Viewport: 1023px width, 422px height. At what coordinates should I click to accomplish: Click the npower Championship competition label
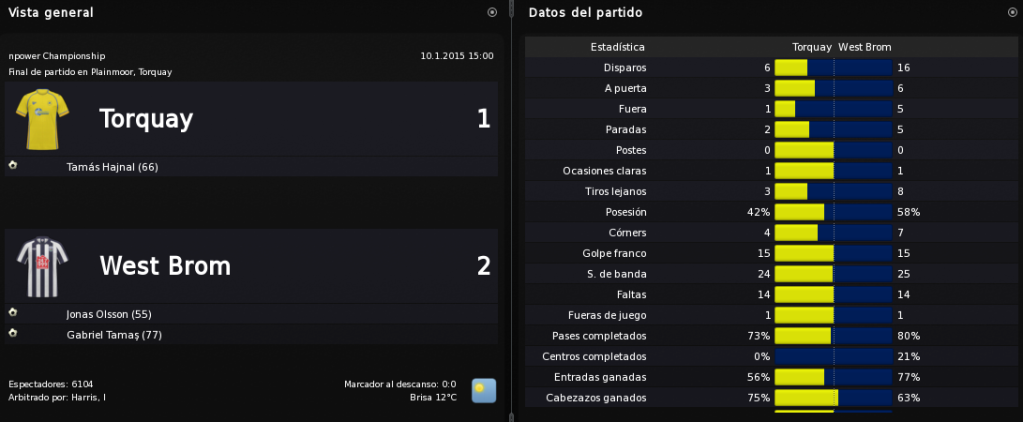click(57, 57)
